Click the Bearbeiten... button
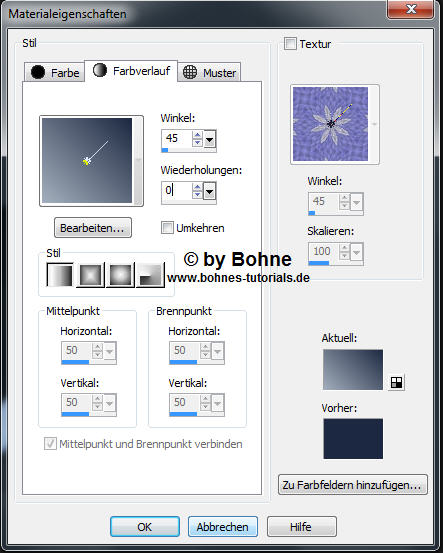The image size is (443, 553). click(93, 228)
